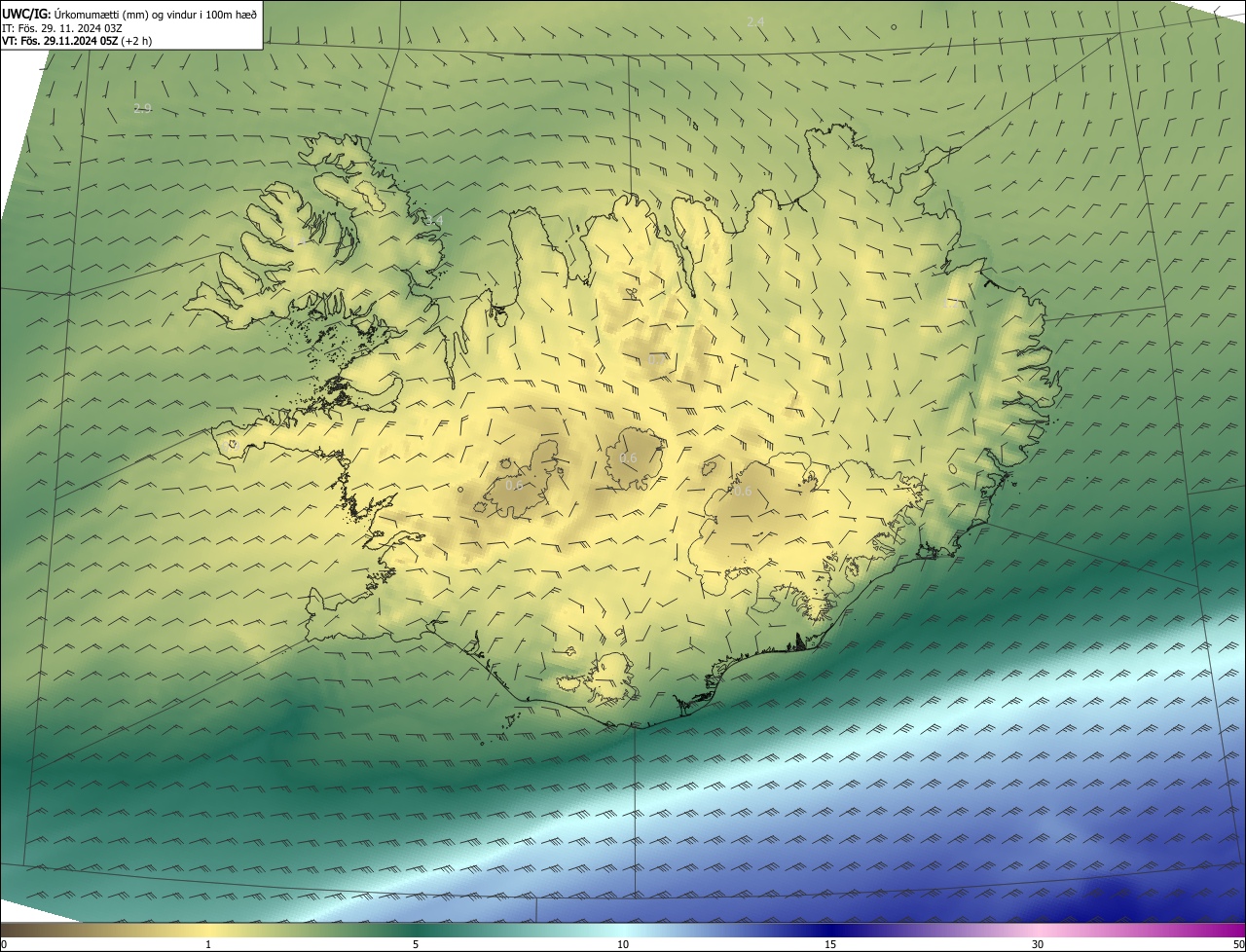
Task: Click the 2.4 value label at top of map
Action: (755, 21)
